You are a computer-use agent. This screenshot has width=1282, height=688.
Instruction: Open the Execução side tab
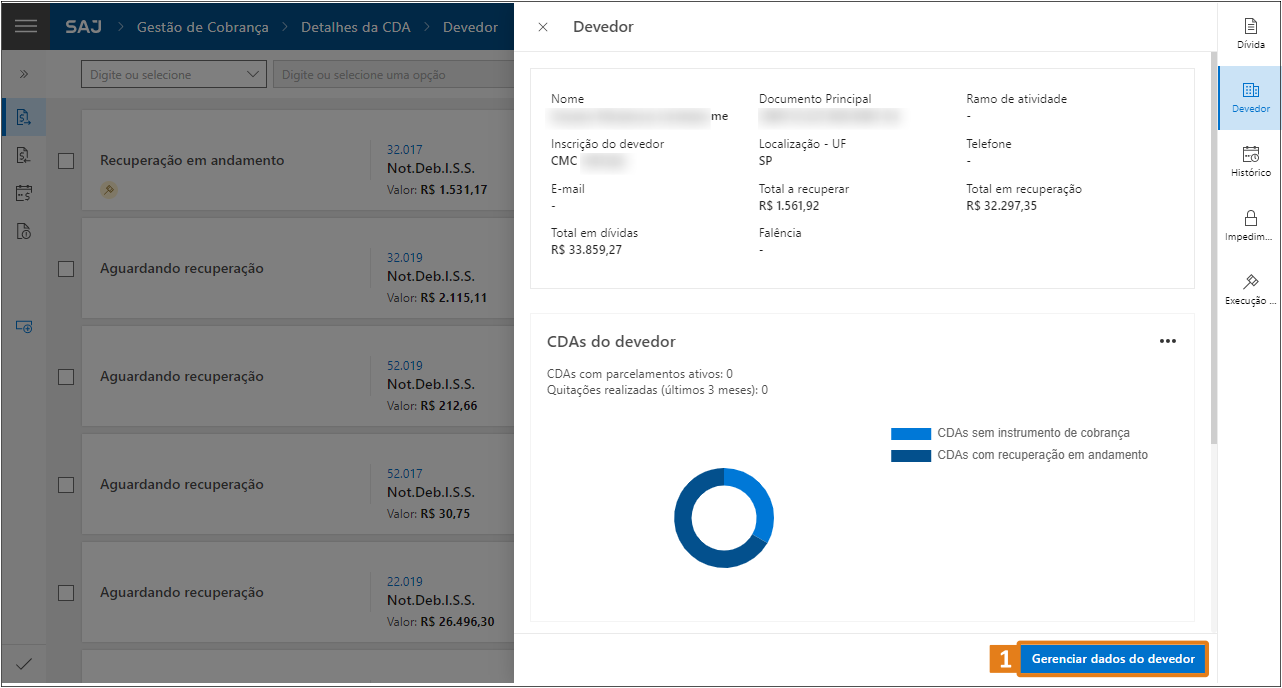tap(1250, 289)
